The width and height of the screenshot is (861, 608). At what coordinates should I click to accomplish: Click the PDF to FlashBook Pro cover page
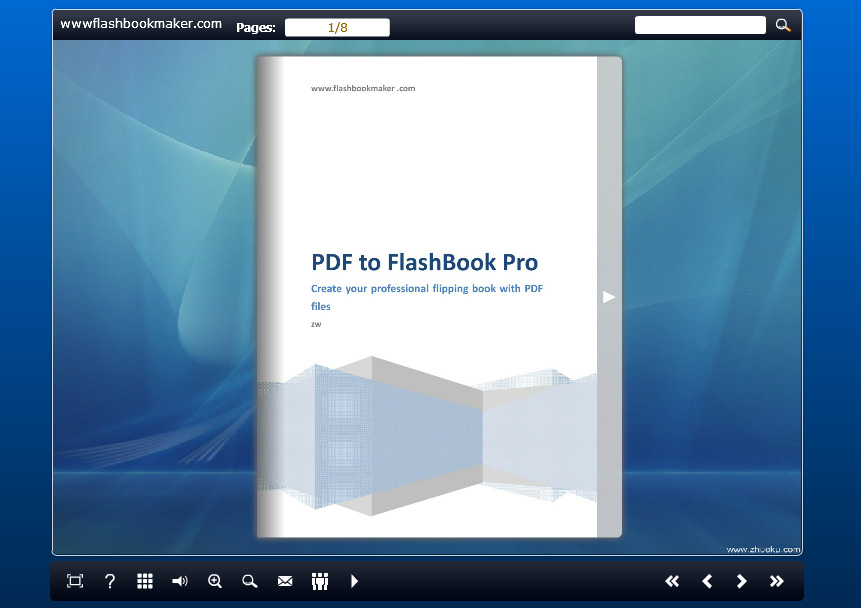[427, 297]
